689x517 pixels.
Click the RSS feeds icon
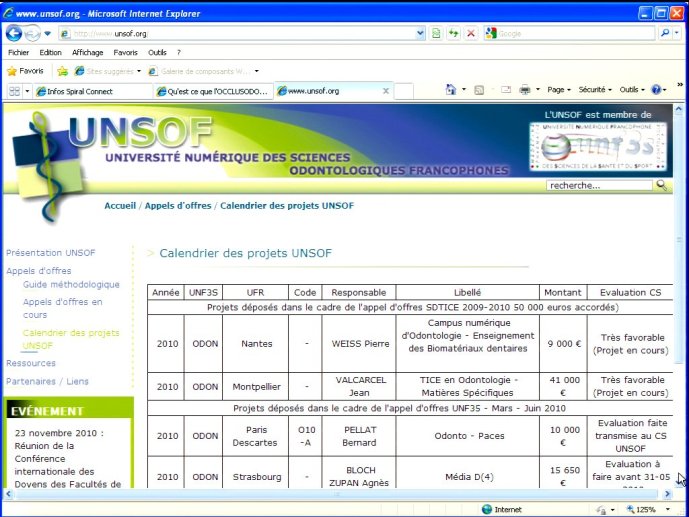[479, 90]
